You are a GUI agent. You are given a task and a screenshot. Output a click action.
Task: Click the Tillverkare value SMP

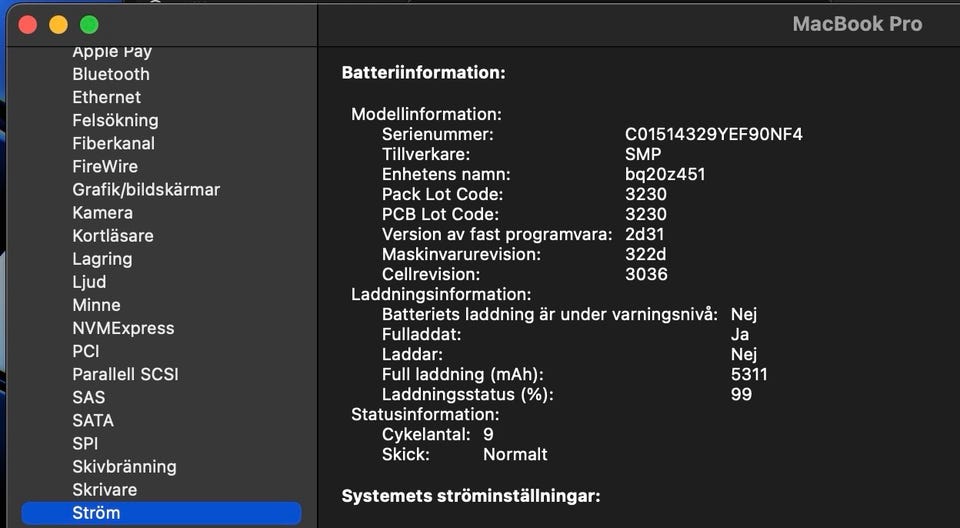click(643, 154)
